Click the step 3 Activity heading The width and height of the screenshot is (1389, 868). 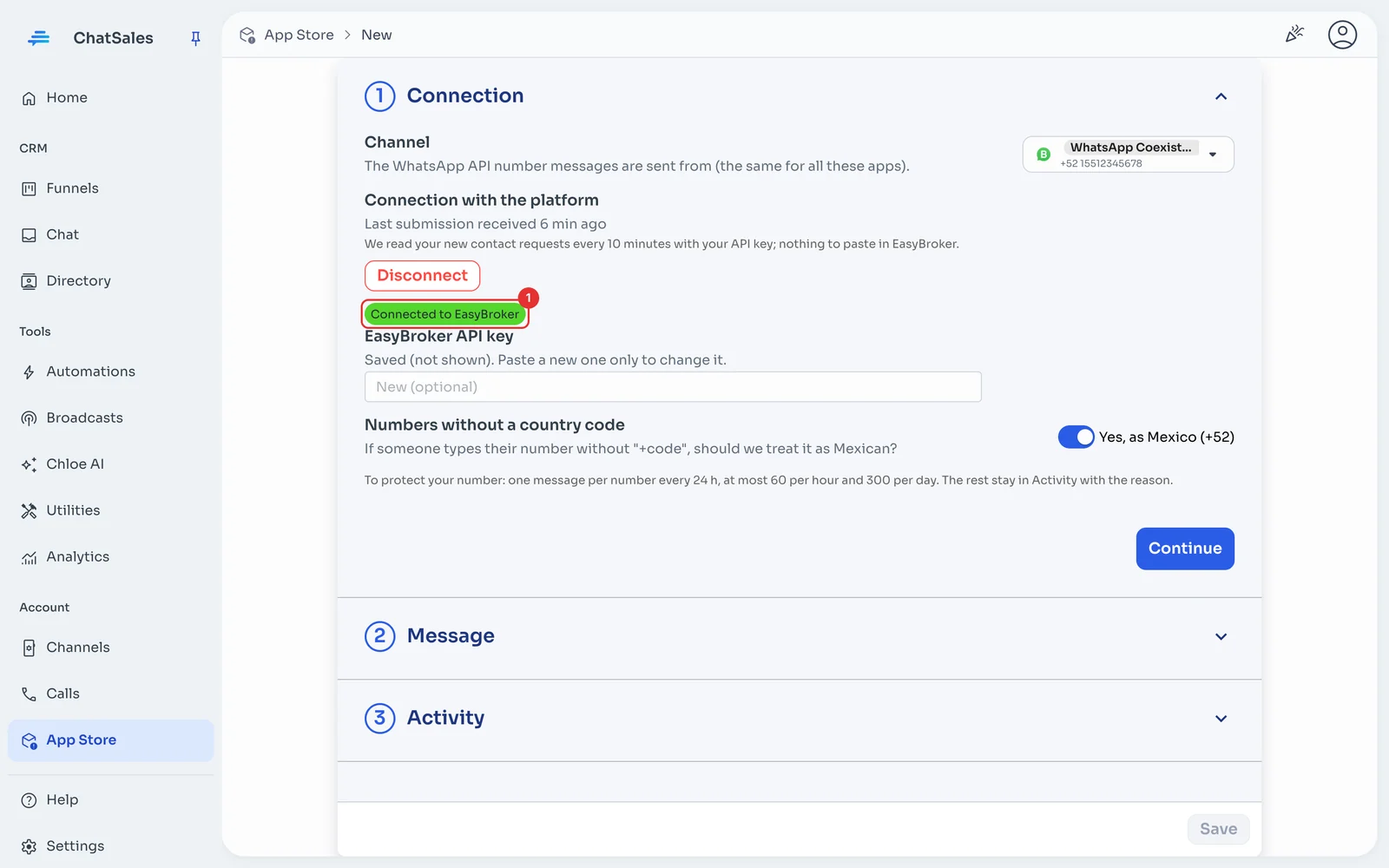pyautogui.click(x=445, y=718)
